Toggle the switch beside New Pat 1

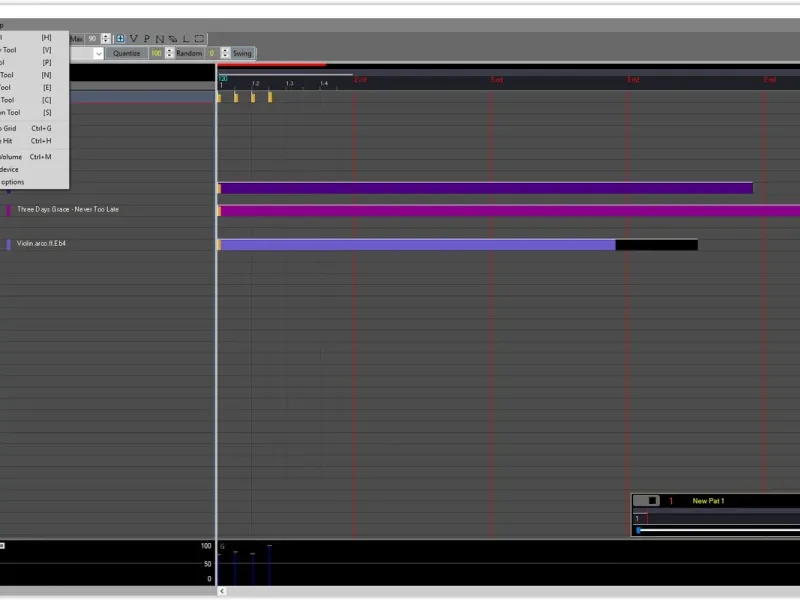[x=646, y=501]
